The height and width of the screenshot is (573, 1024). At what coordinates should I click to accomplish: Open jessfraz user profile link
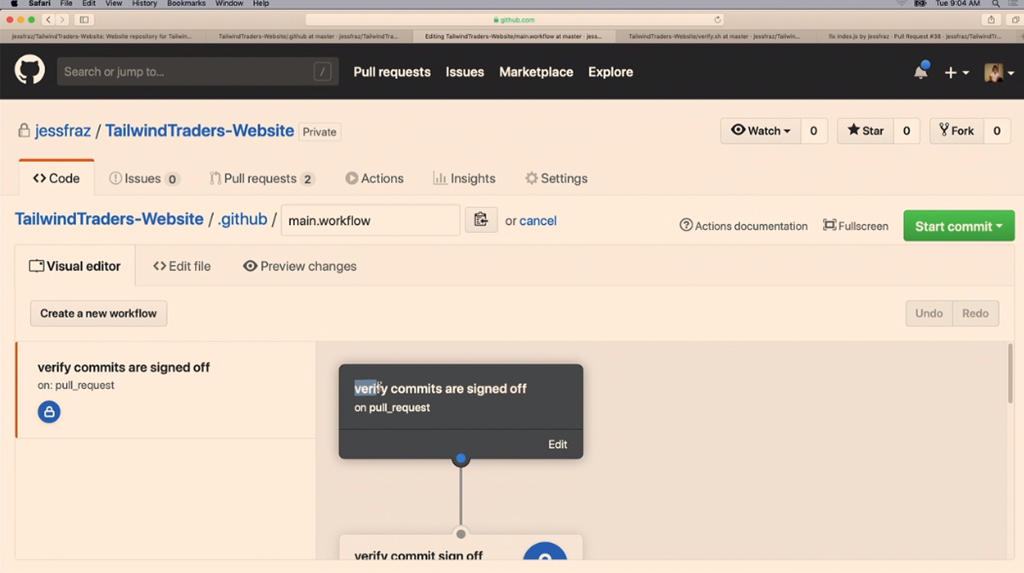tap(63, 131)
